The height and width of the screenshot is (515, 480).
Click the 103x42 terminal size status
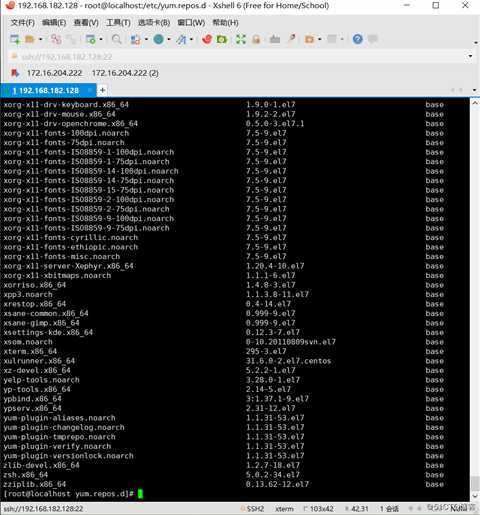(319, 509)
